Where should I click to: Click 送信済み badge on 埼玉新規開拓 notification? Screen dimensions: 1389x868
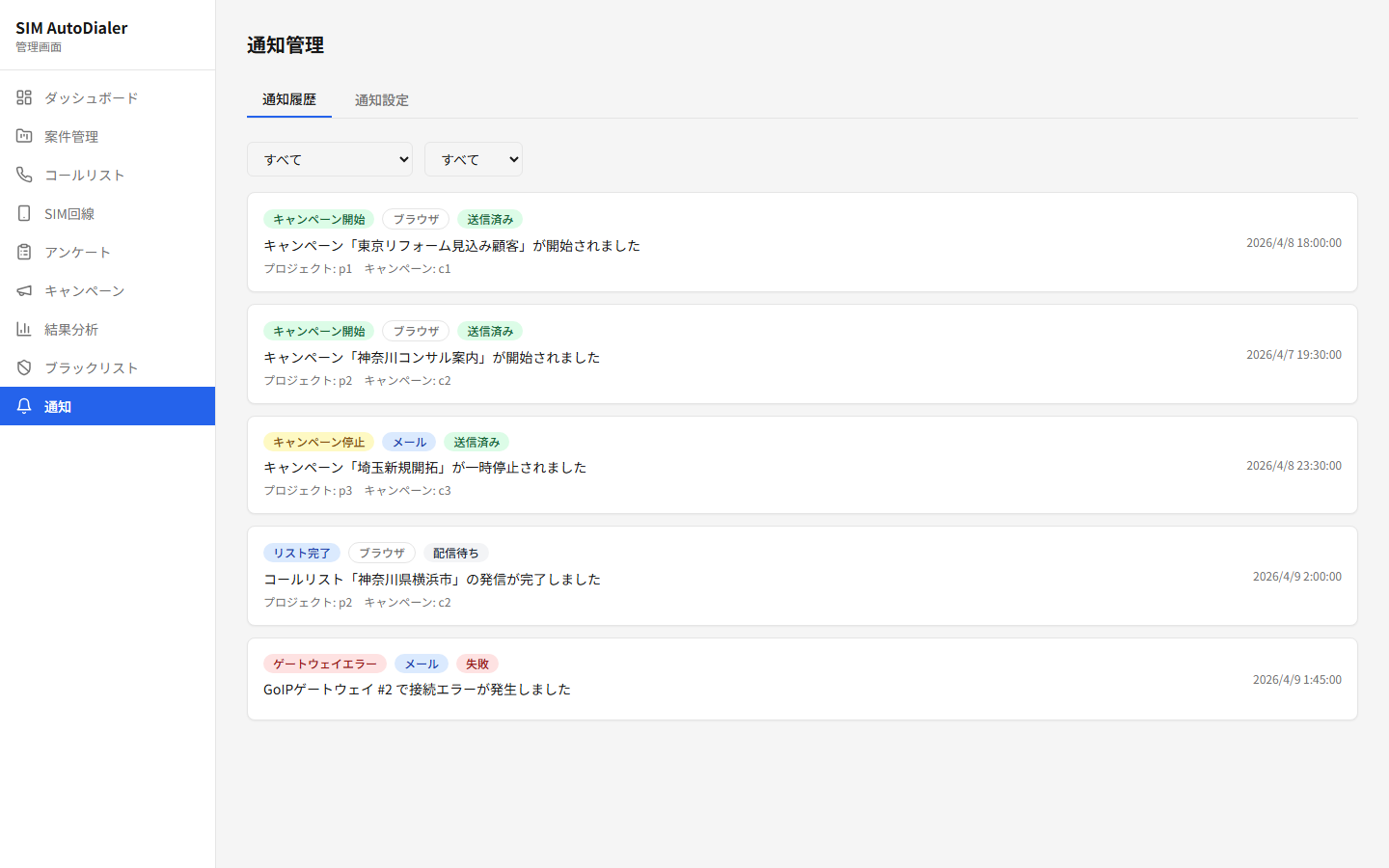(477, 442)
